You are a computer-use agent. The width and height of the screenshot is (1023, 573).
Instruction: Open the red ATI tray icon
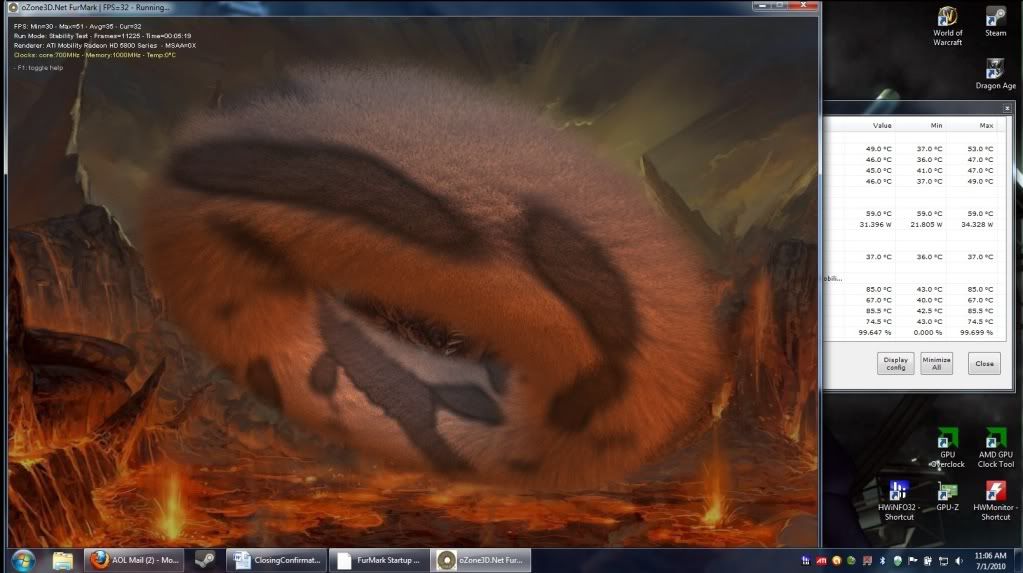[821, 561]
